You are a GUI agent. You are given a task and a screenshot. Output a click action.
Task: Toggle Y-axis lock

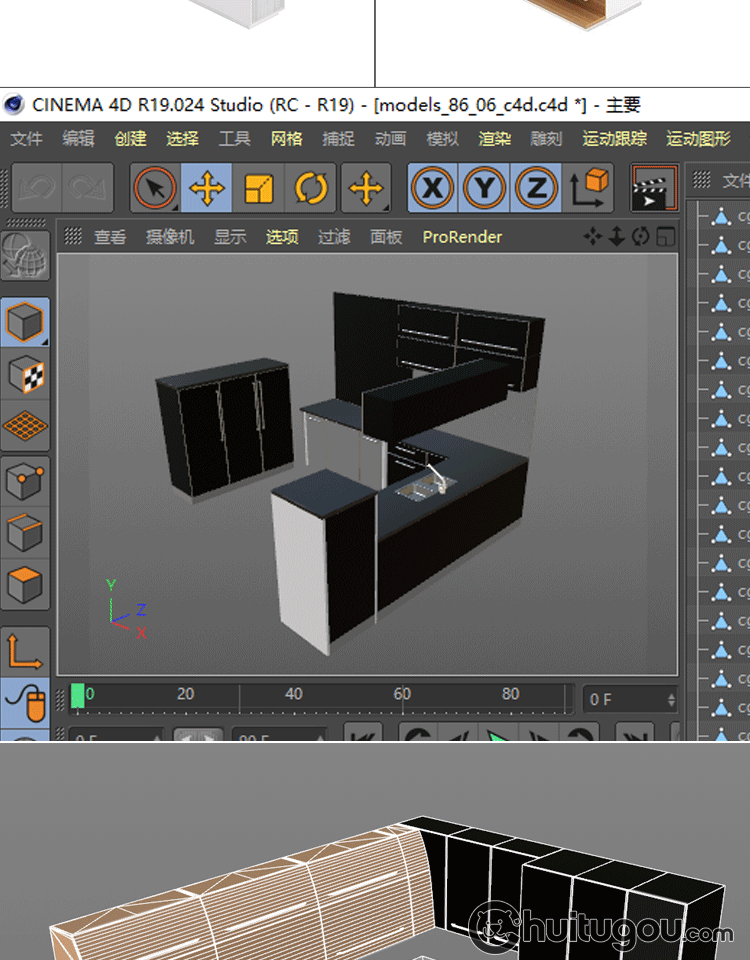484,188
